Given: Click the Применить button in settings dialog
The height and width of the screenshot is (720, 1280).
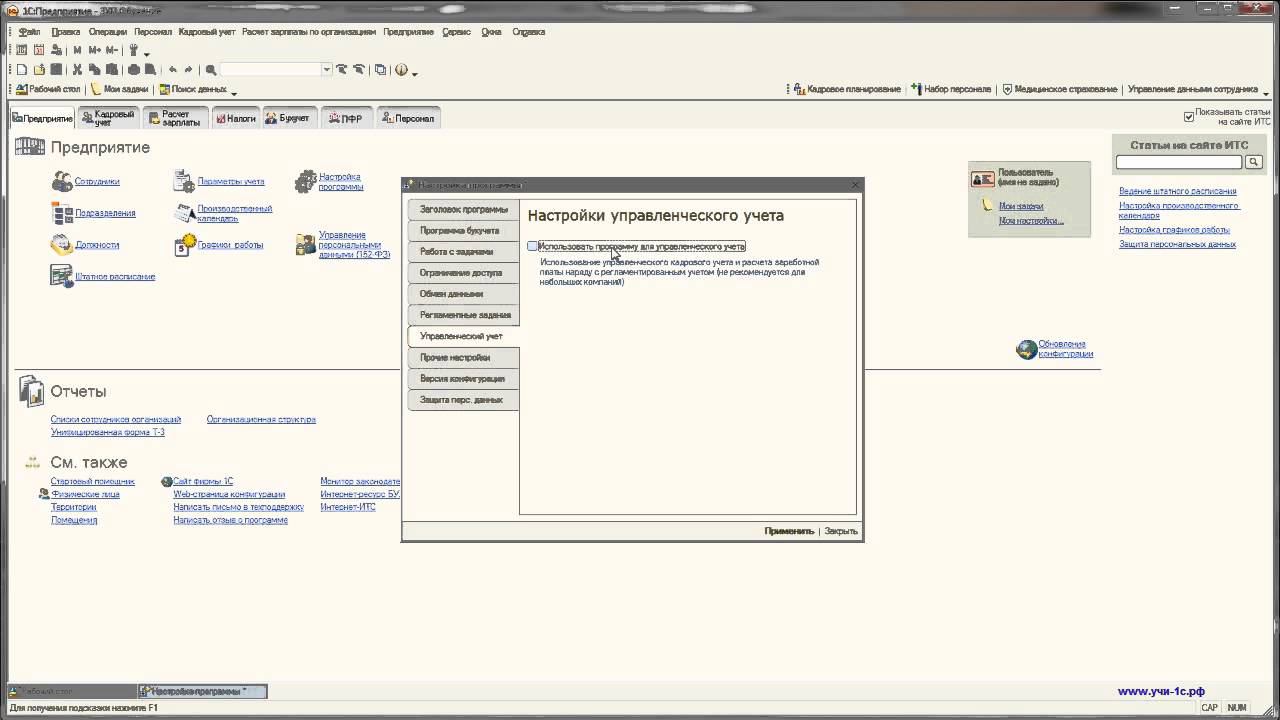Looking at the screenshot, I should coord(789,531).
